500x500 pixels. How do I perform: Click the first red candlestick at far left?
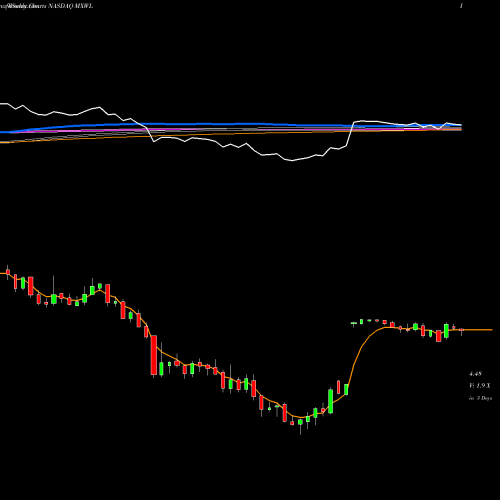click(8, 272)
